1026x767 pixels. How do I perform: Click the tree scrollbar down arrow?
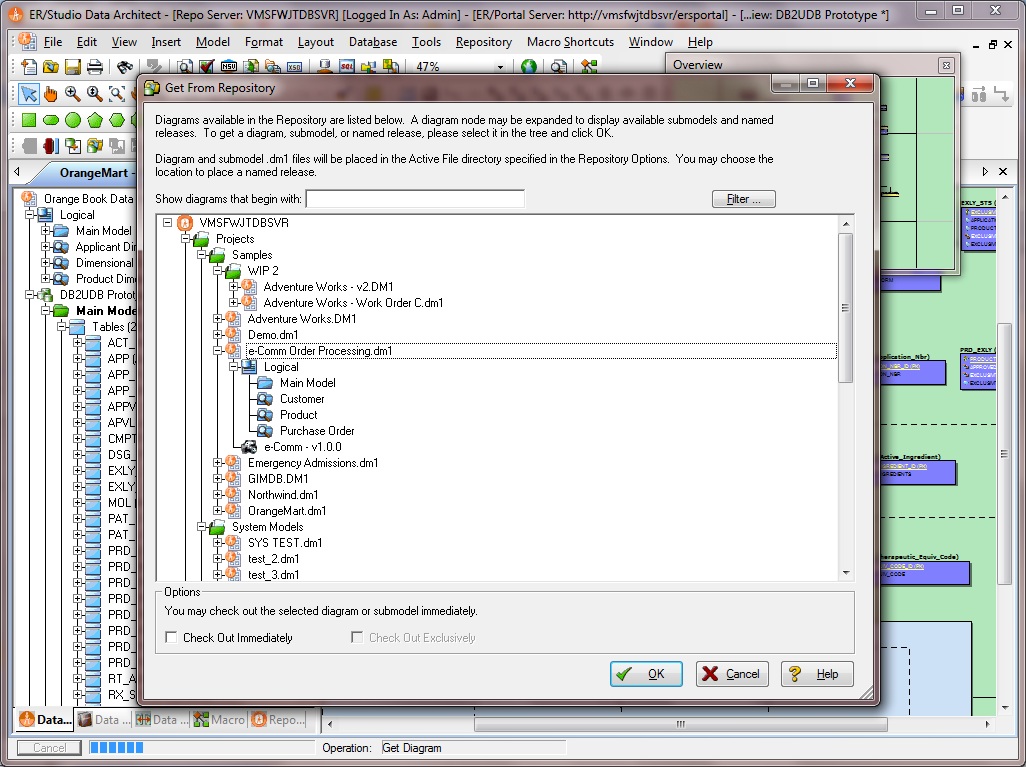845,573
